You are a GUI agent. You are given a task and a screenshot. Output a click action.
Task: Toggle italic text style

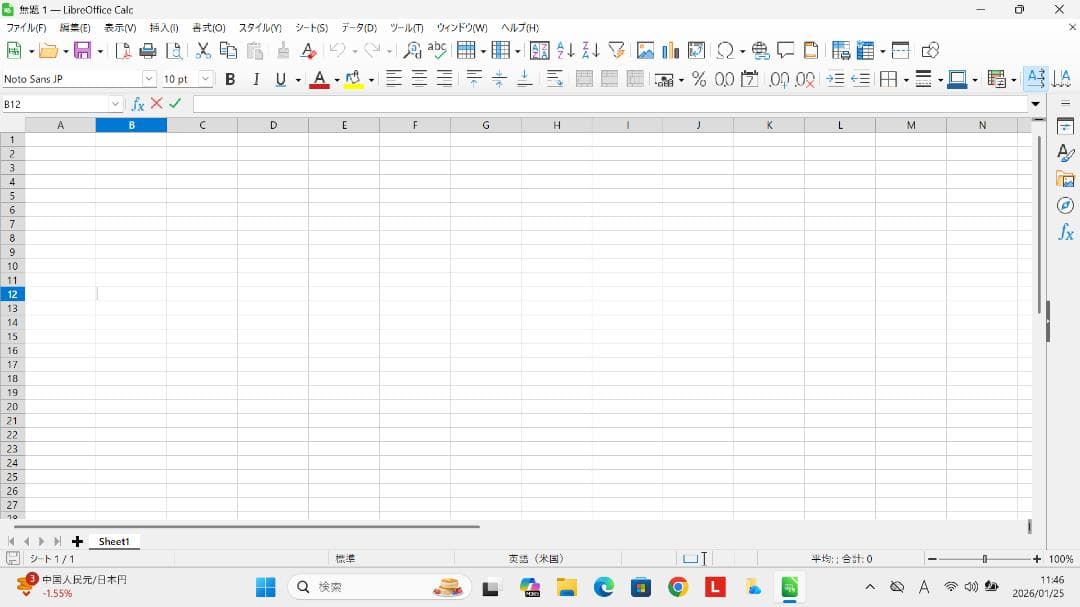tap(255, 79)
